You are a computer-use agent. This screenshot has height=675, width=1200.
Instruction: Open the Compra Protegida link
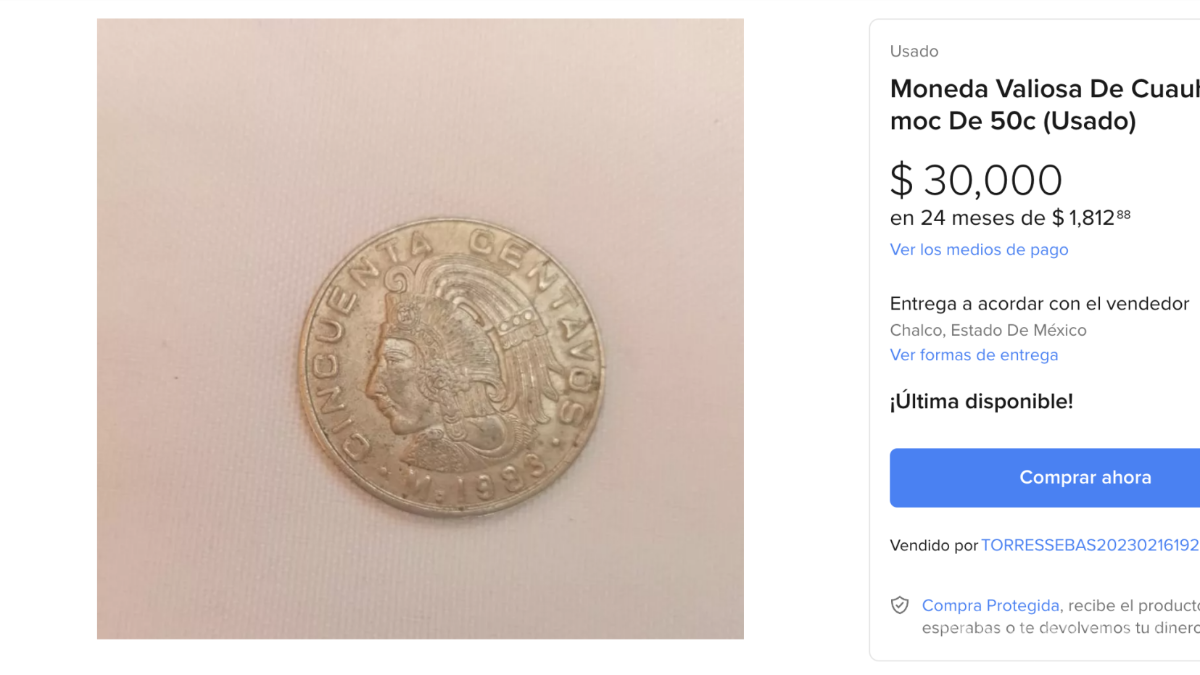[x=990, y=606]
